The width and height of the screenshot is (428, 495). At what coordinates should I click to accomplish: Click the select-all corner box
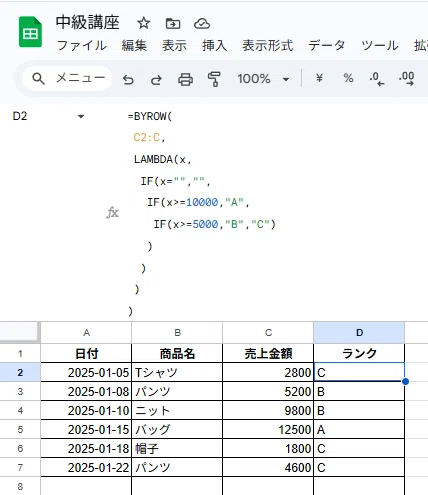19,332
